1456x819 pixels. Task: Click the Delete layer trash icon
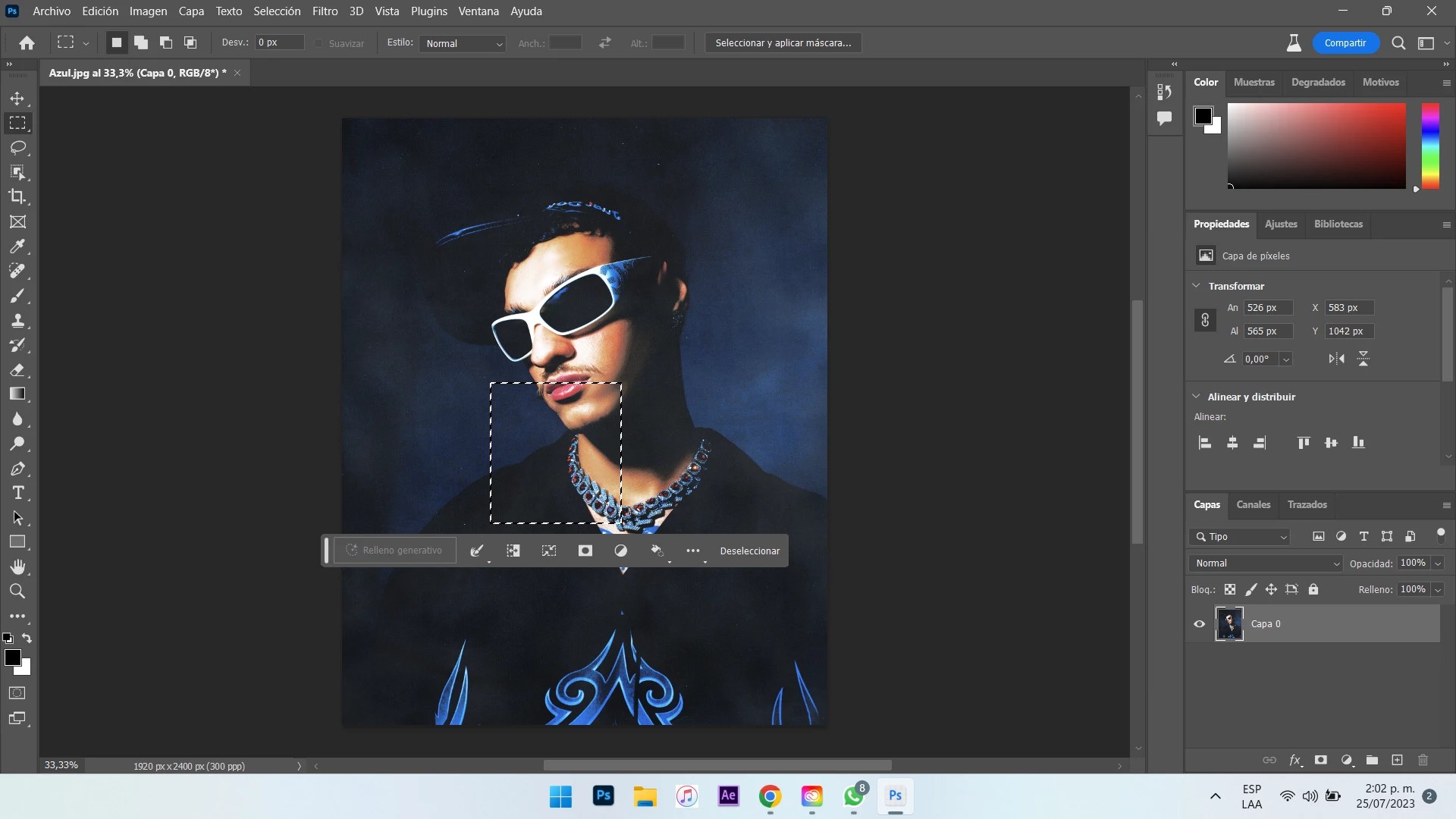click(x=1423, y=760)
